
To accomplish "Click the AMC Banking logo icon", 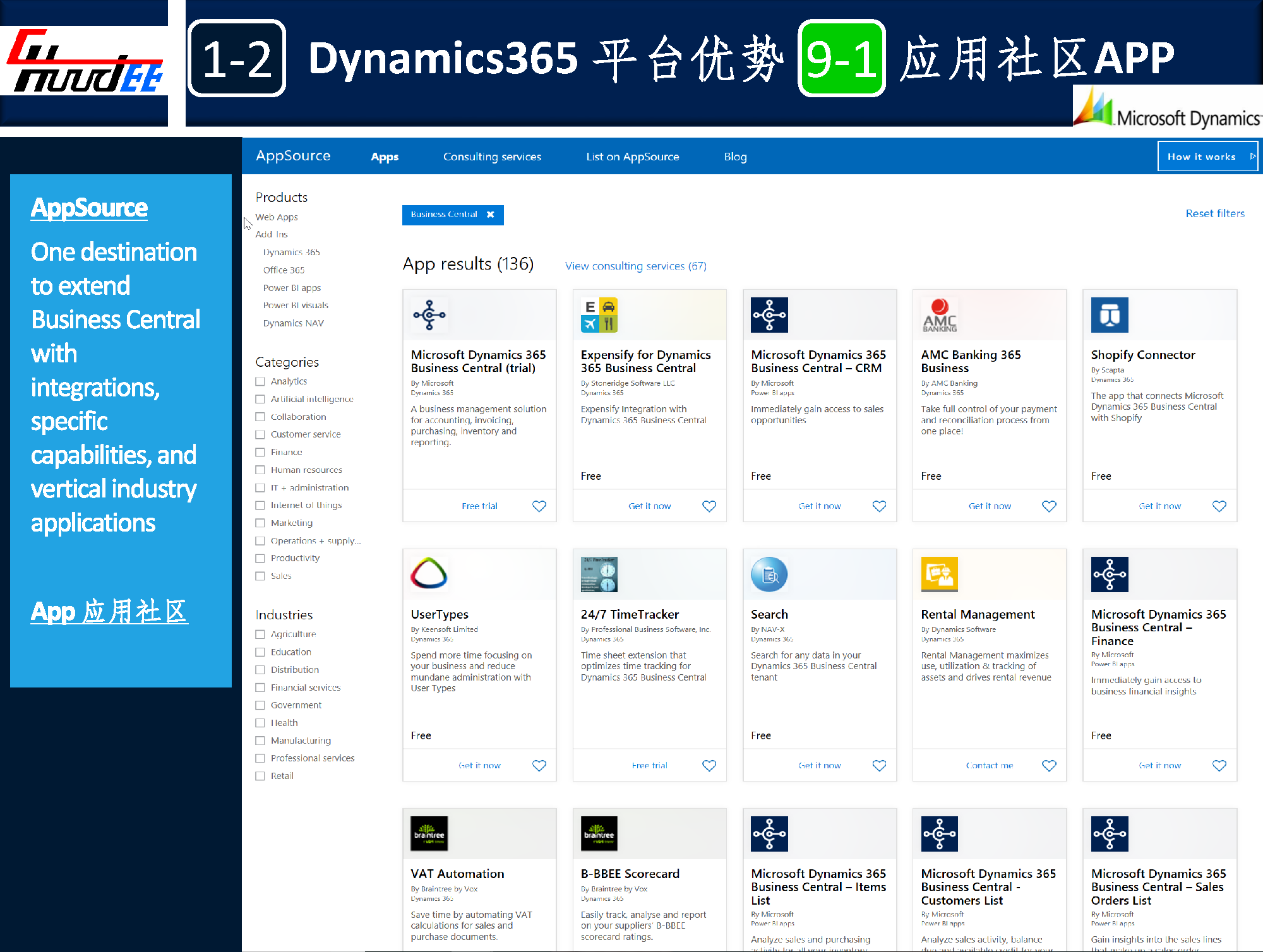I will tap(939, 315).
